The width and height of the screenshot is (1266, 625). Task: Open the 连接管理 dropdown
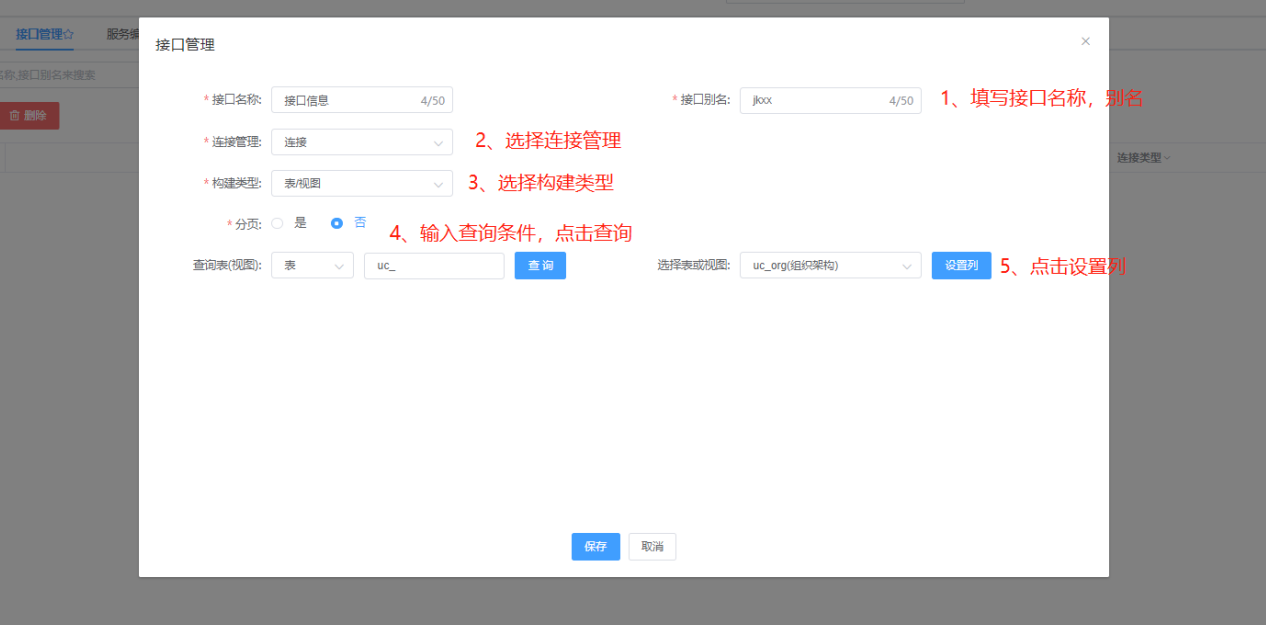(x=362, y=142)
